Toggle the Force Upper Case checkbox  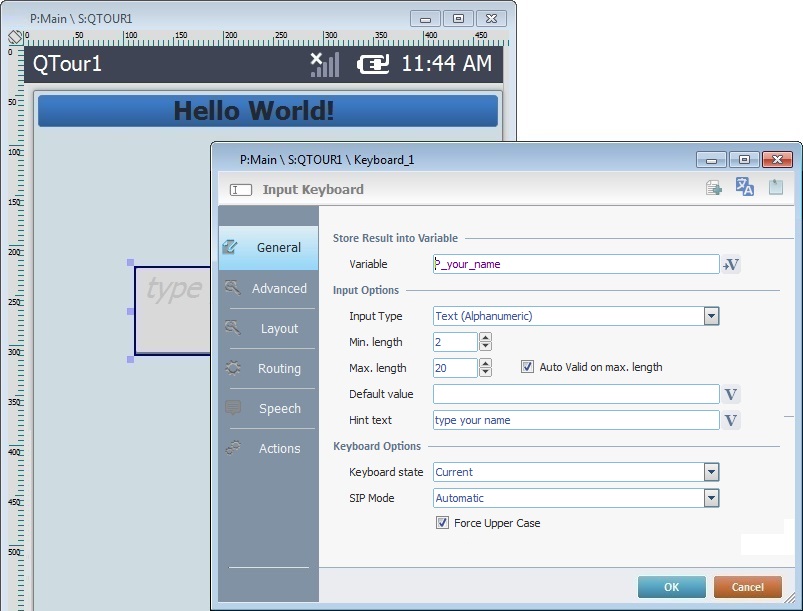(442, 523)
